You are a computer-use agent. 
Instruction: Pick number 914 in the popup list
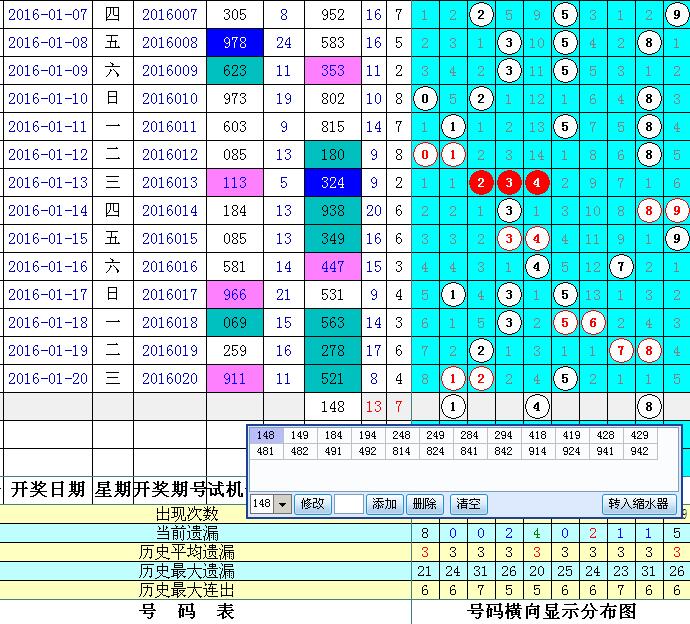[537, 451]
